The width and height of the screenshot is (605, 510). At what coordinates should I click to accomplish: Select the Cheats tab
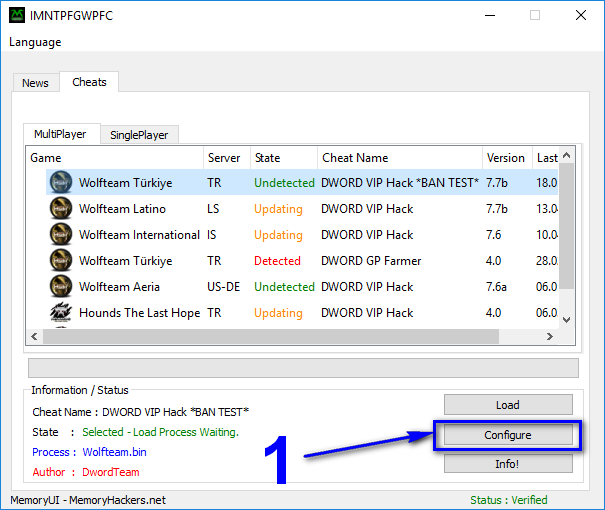(x=89, y=82)
